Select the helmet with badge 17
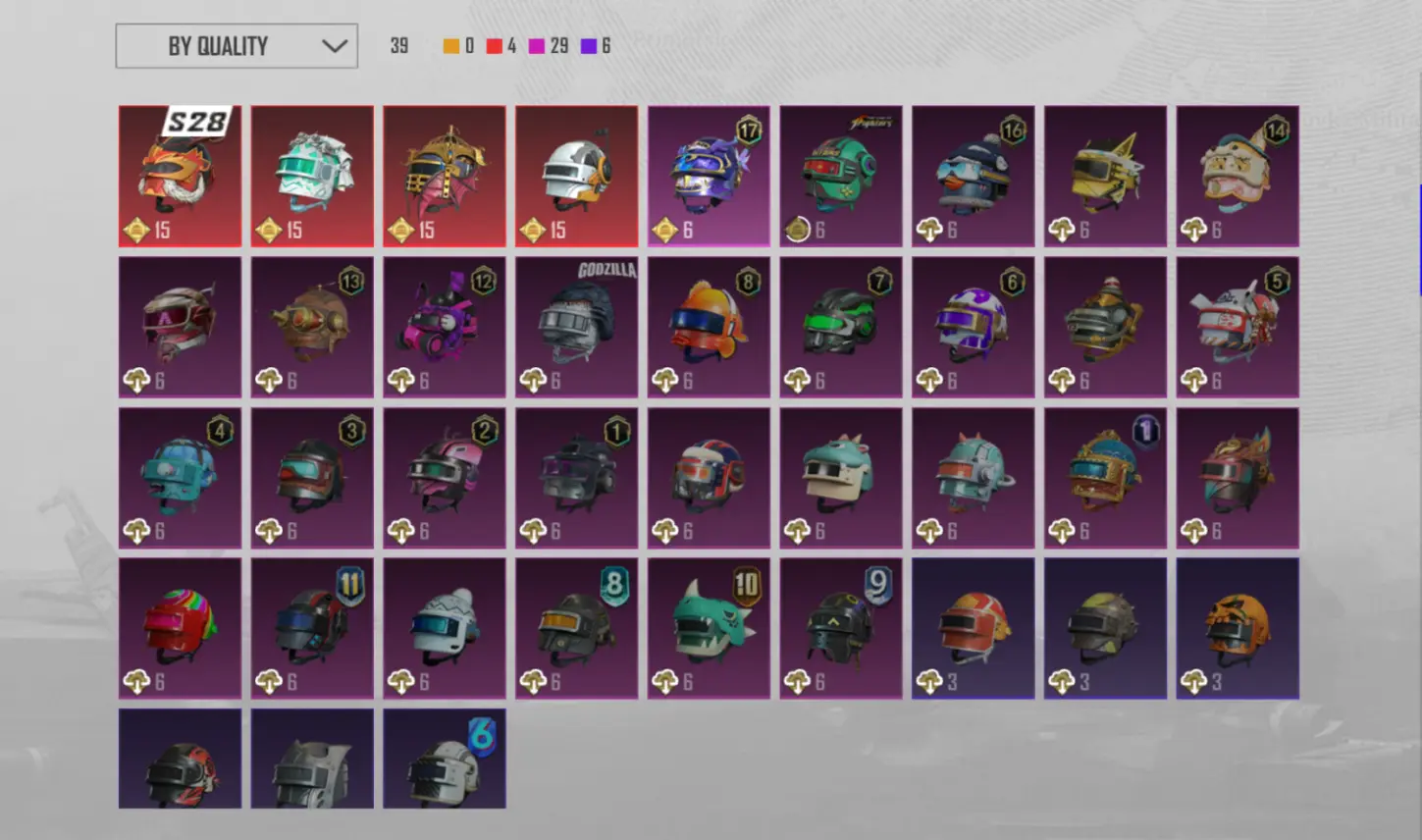 coord(709,177)
